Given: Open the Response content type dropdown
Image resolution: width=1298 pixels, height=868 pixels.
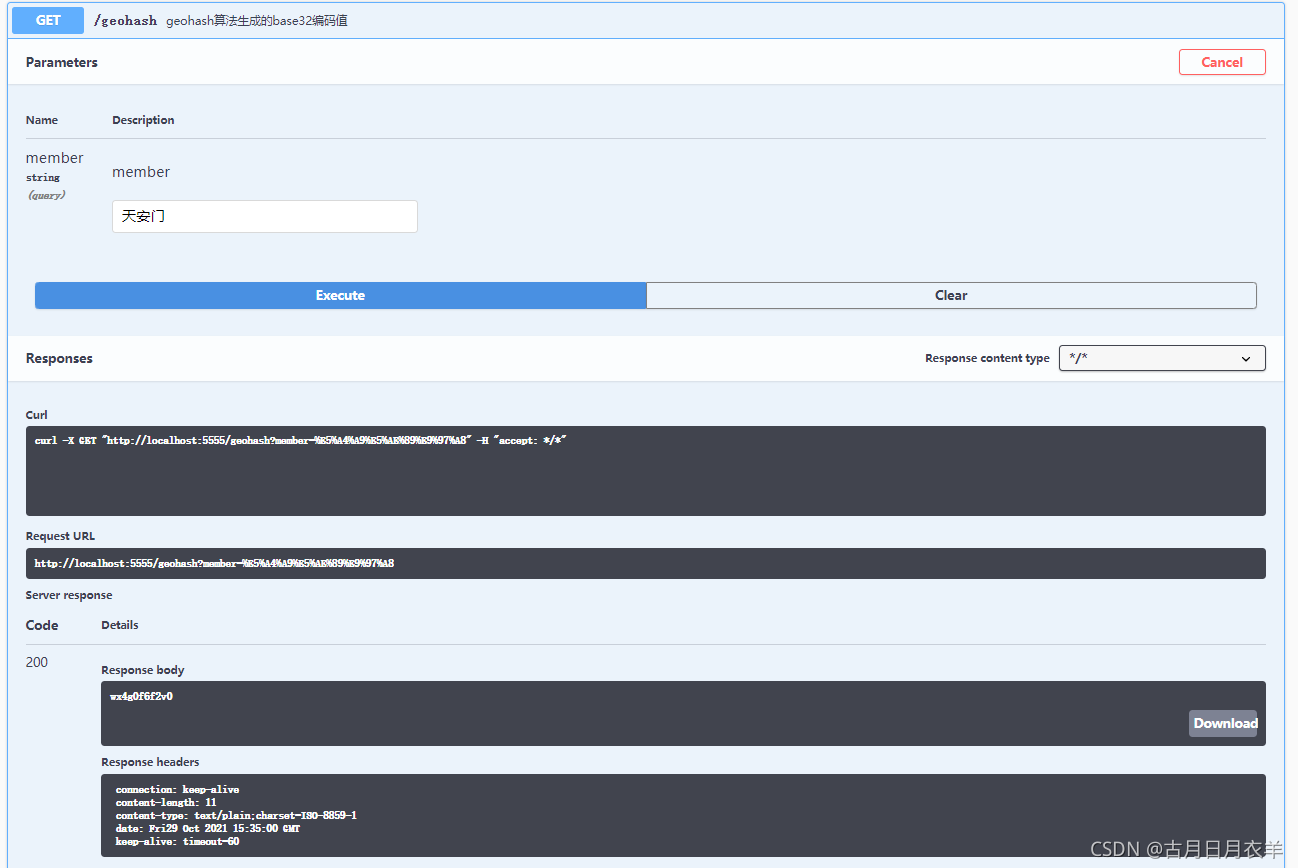Looking at the screenshot, I should click(1162, 358).
